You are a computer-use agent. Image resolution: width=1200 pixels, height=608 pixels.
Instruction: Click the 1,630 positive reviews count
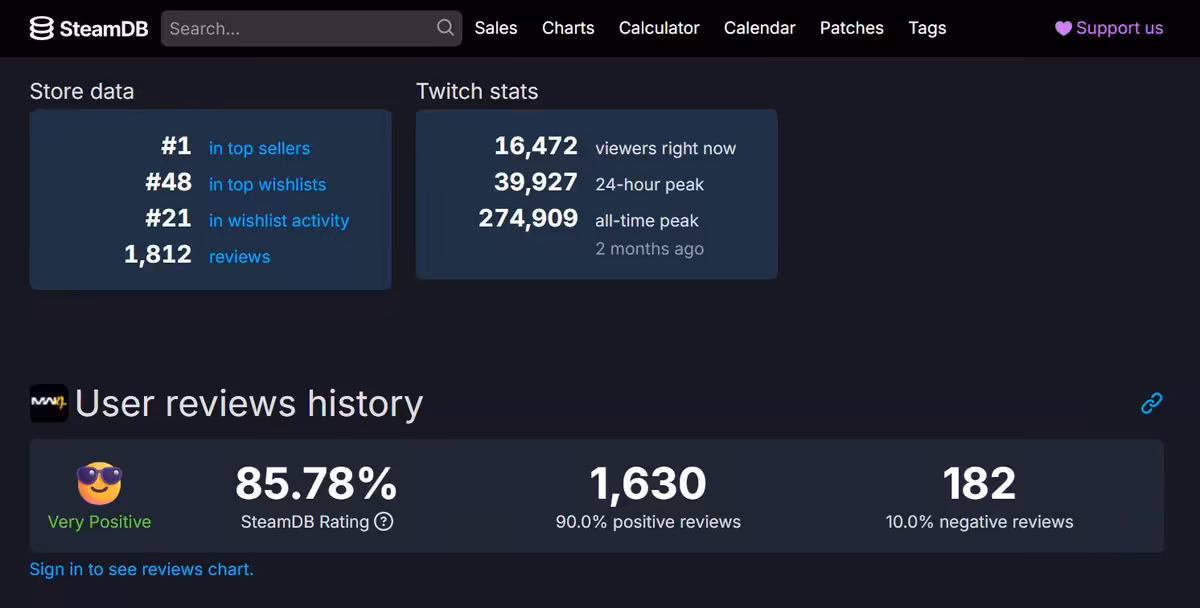point(648,484)
